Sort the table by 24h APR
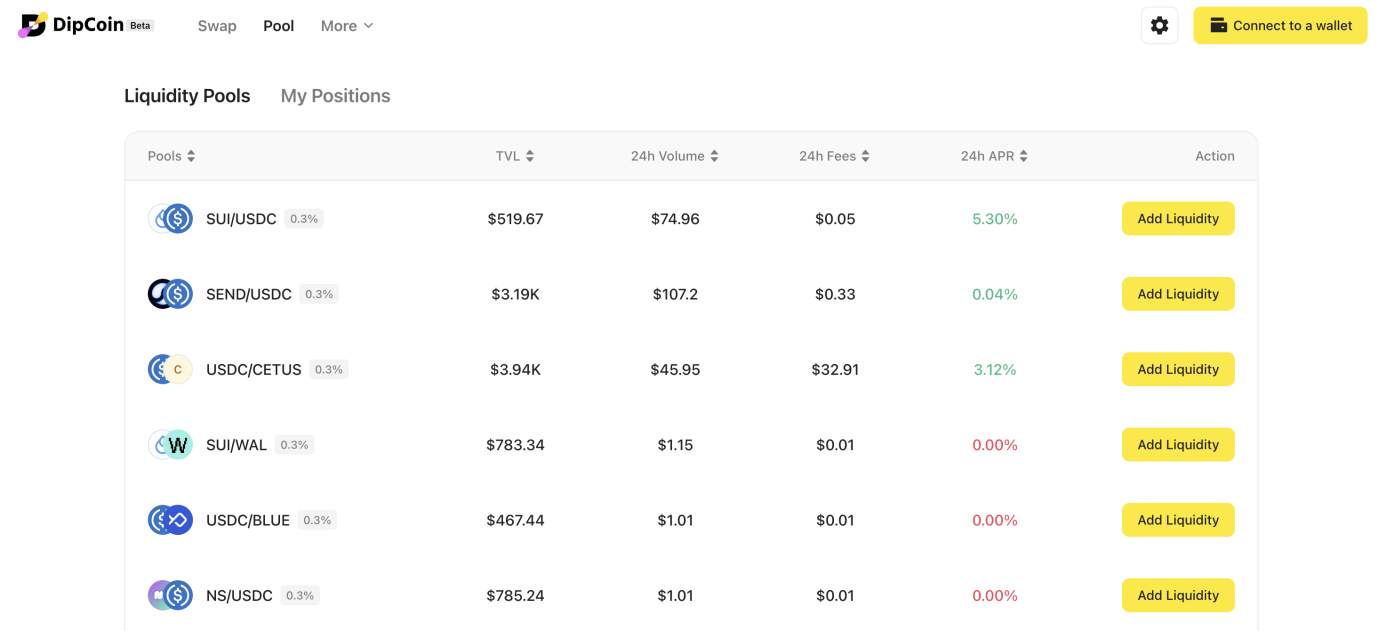Screen dimensions: 1378x631 [x=994, y=156]
